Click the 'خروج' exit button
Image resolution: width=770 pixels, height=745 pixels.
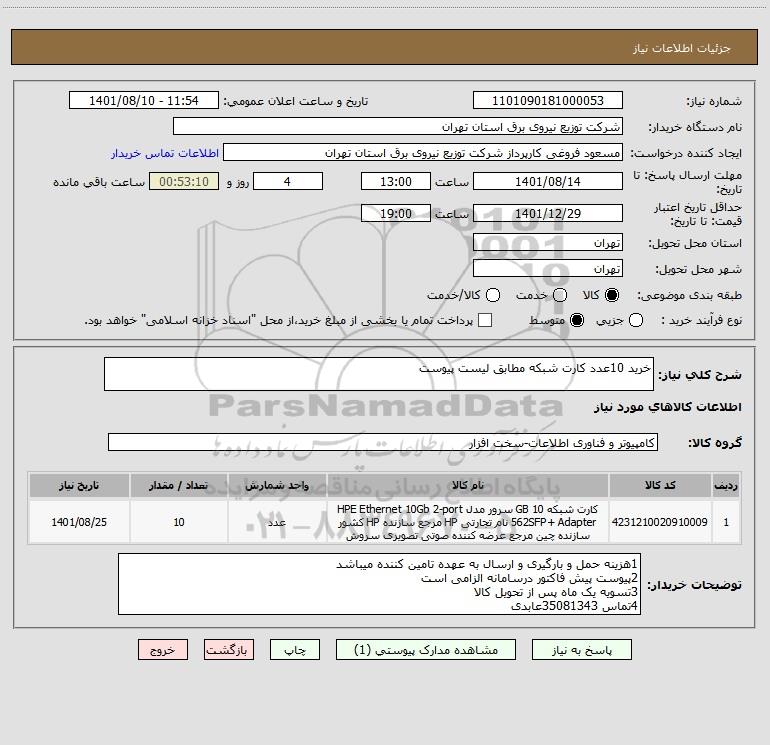[x=163, y=650]
